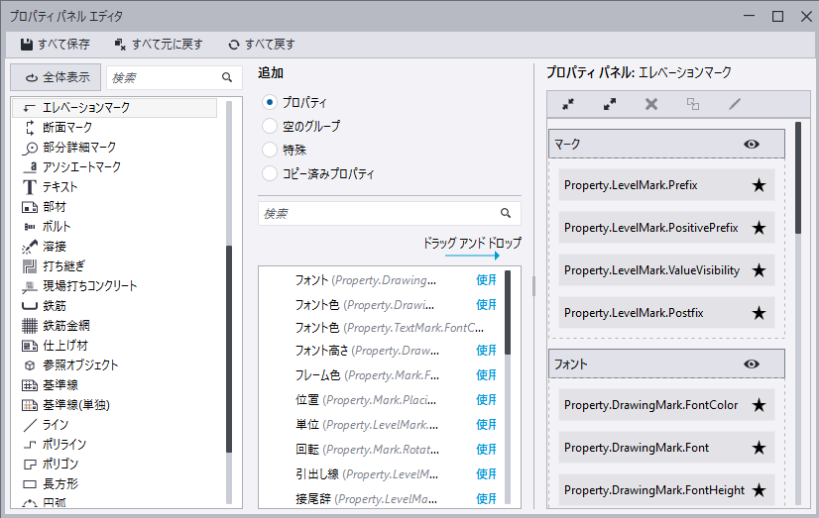Click 使用 next to 回転 property

click(486, 449)
